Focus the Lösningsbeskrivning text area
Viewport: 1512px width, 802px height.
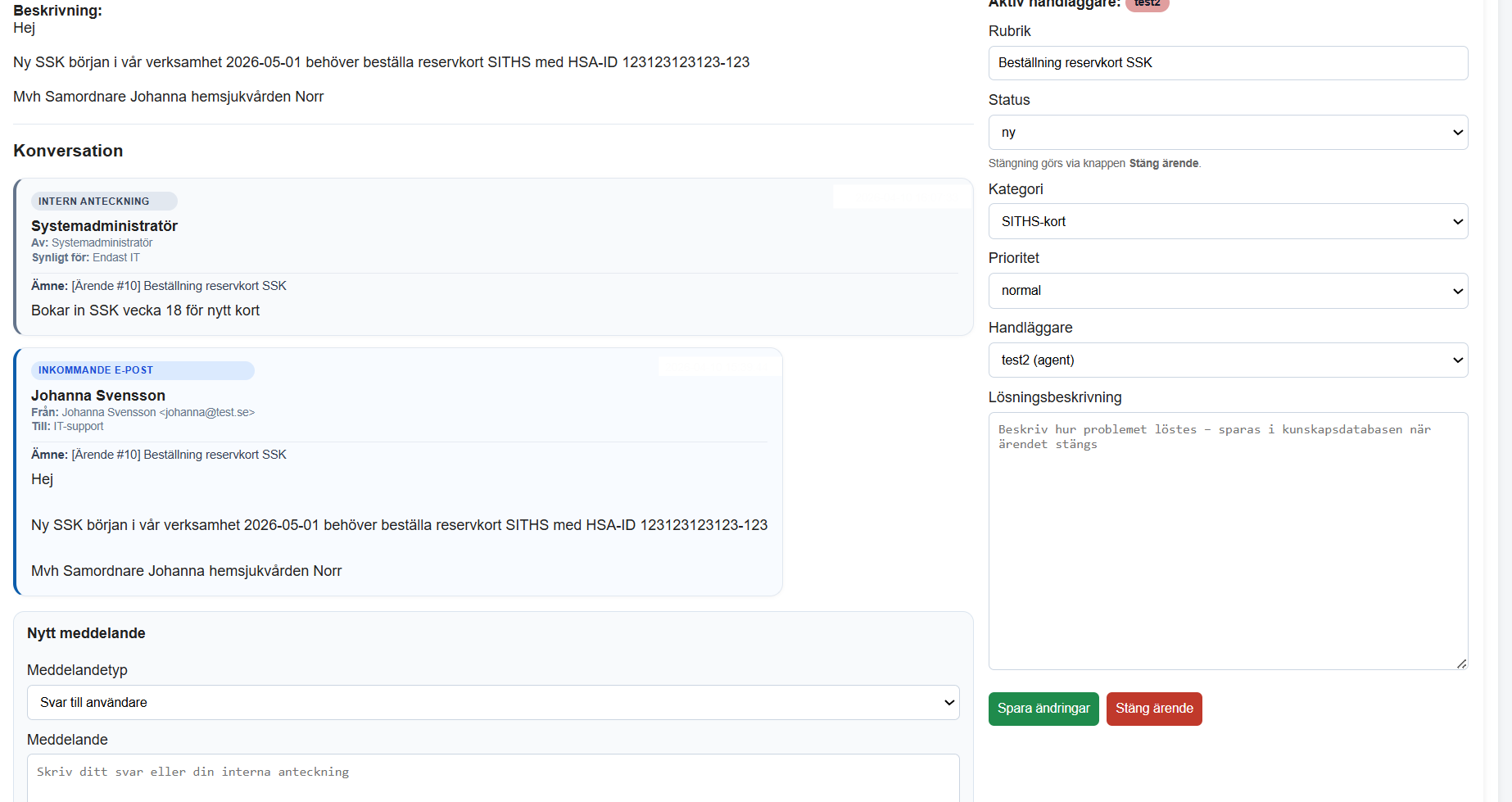[1227, 541]
